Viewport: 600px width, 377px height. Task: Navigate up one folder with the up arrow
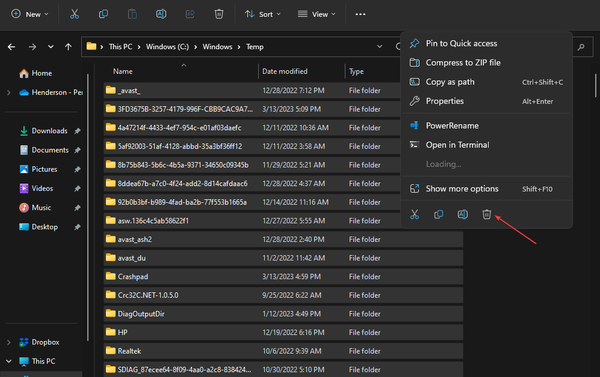point(68,47)
